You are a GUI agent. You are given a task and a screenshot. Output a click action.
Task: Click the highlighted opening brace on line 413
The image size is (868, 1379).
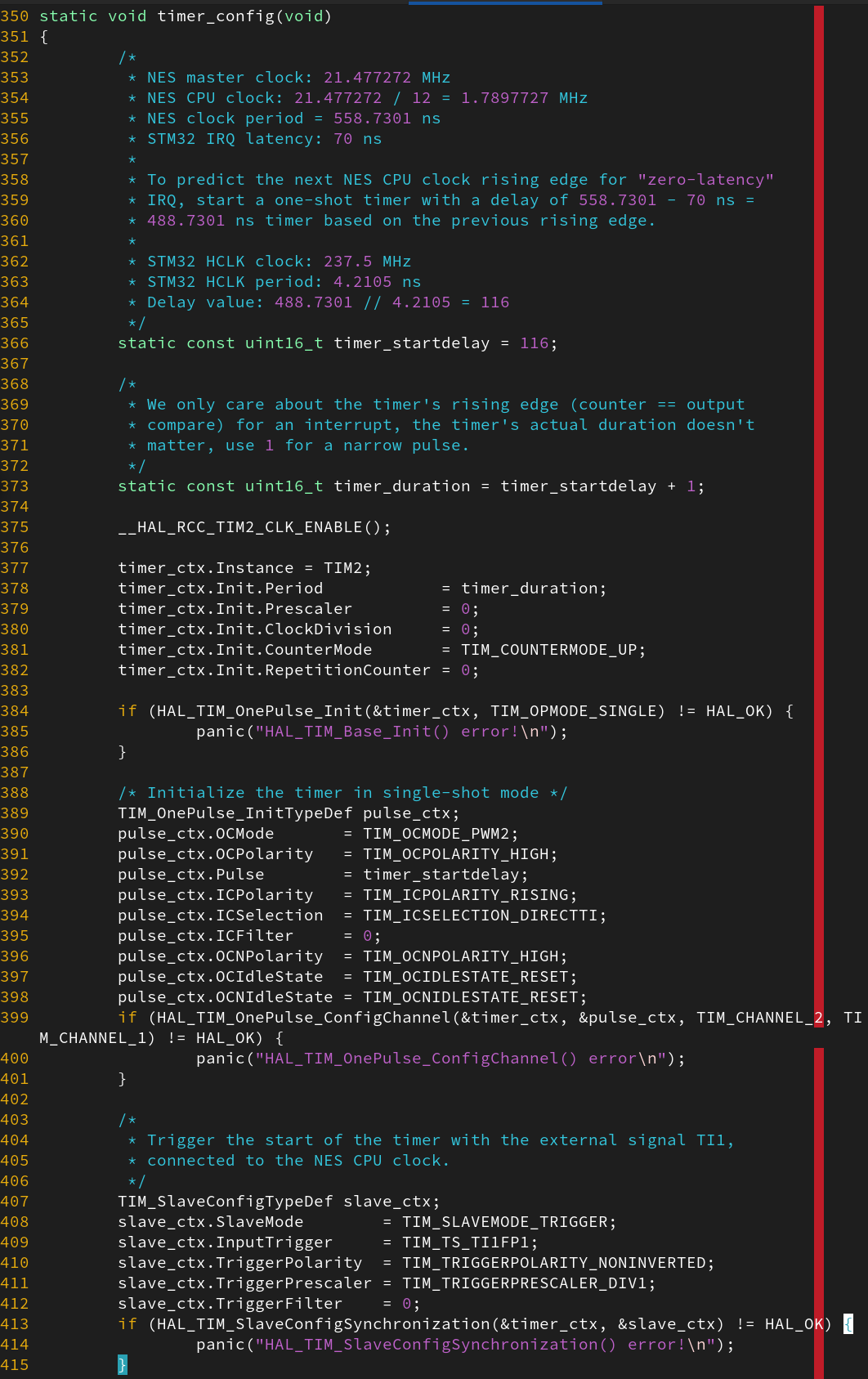pyautogui.click(x=848, y=1323)
